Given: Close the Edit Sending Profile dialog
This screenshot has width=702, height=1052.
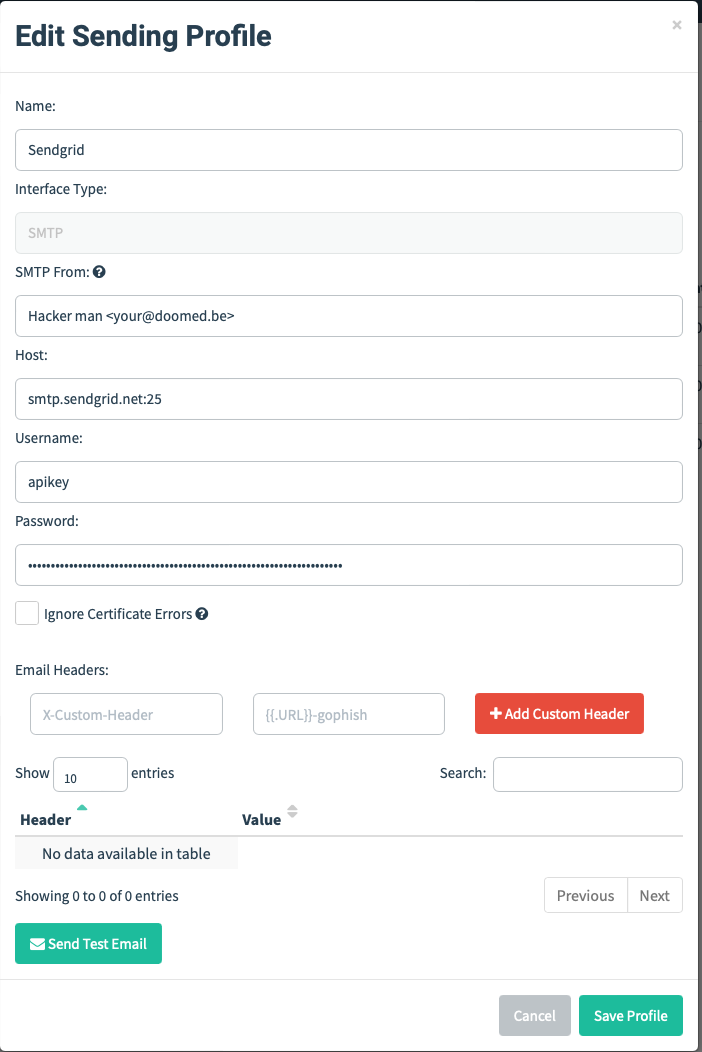Looking at the screenshot, I should 677,25.
